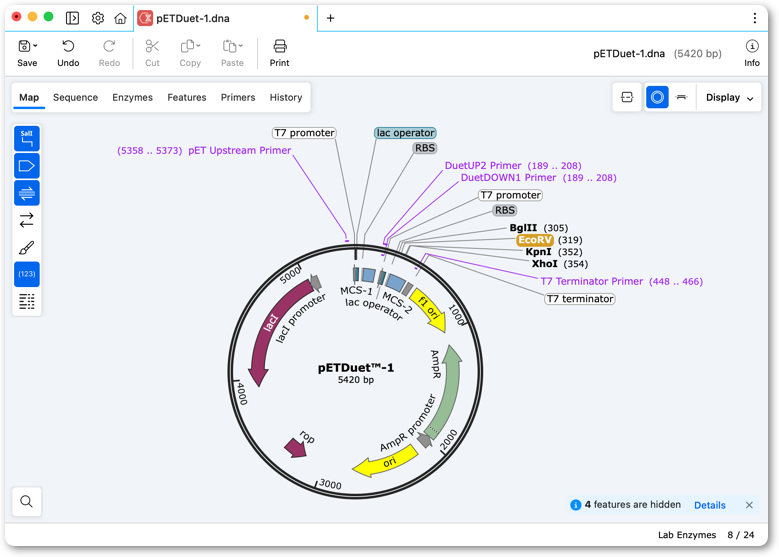Click the blue info icon in notification

click(575, 505)
